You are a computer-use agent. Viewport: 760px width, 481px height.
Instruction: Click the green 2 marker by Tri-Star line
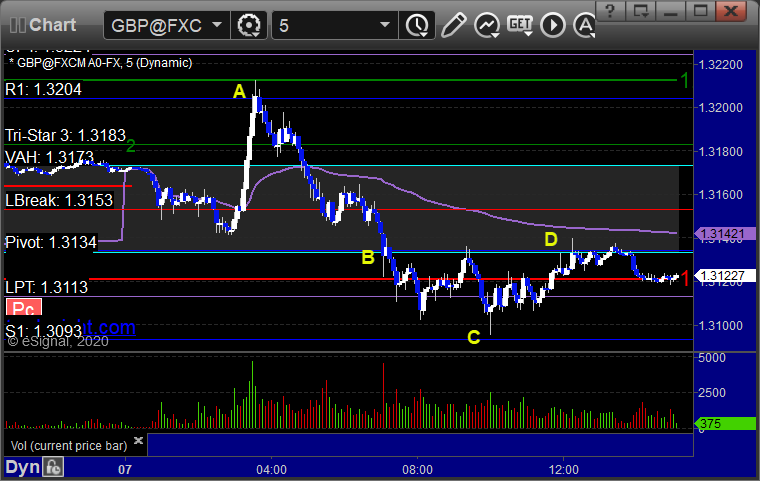point(130,146)
